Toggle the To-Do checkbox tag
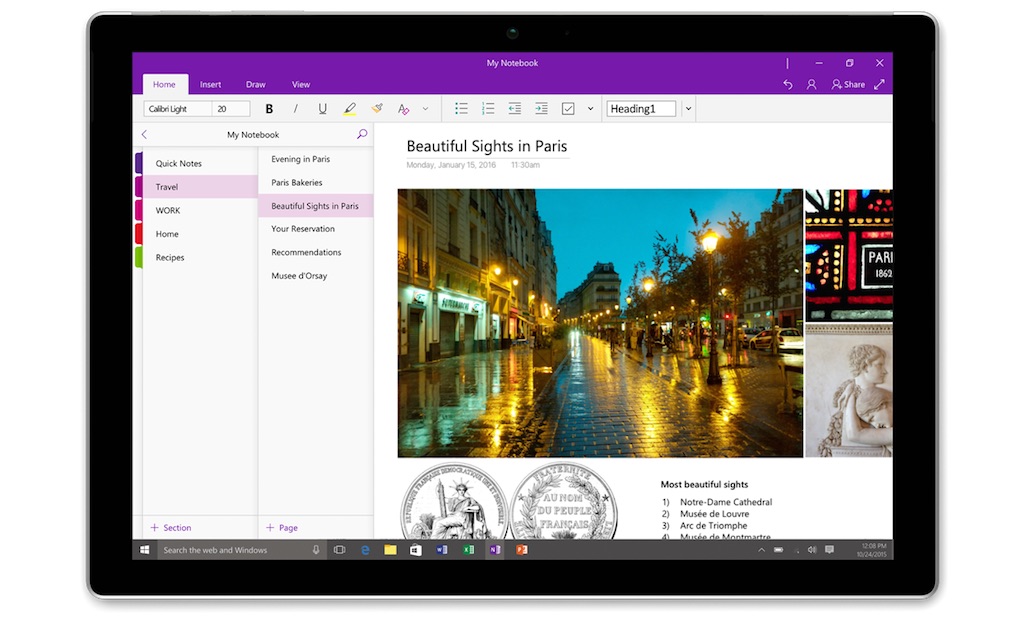The height and width of the screenshot is (619, 1024). 568,109
